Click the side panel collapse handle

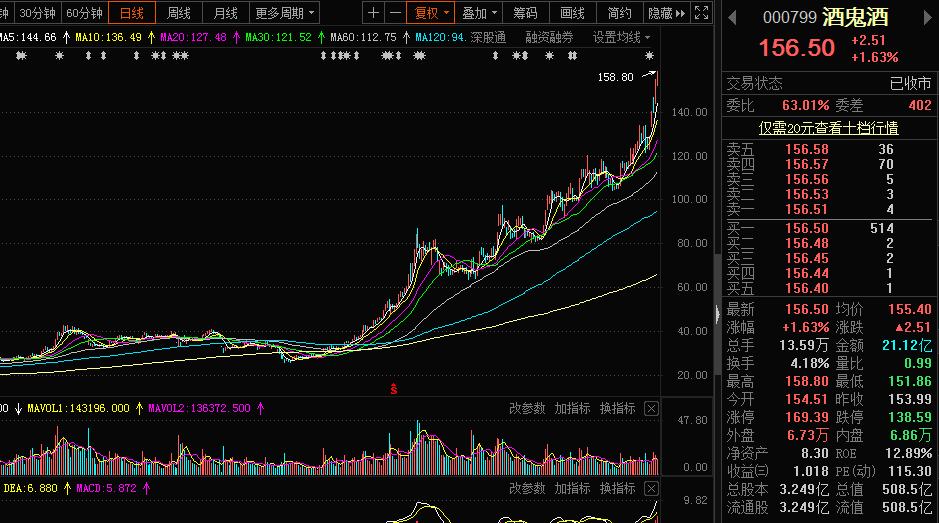pyautogui.click(x=716, y=313)
